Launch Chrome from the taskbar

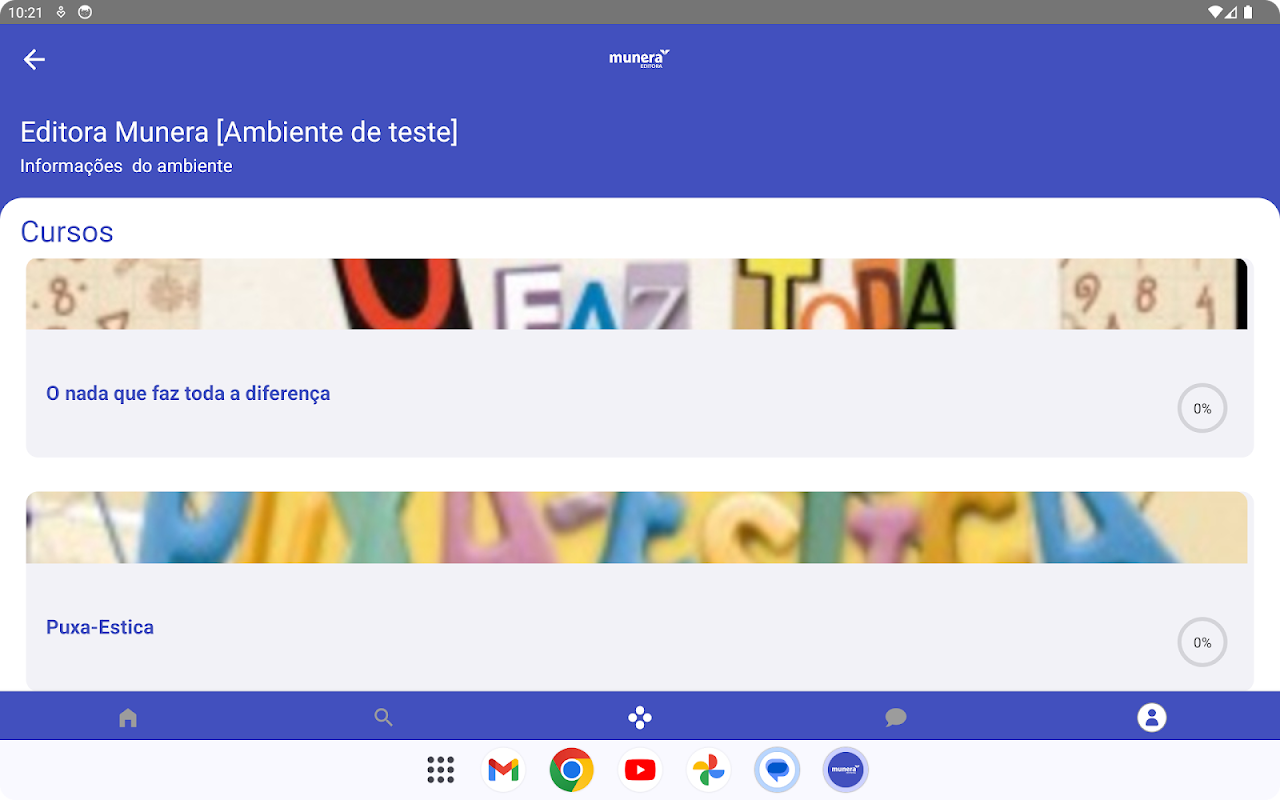coord(572,770)
